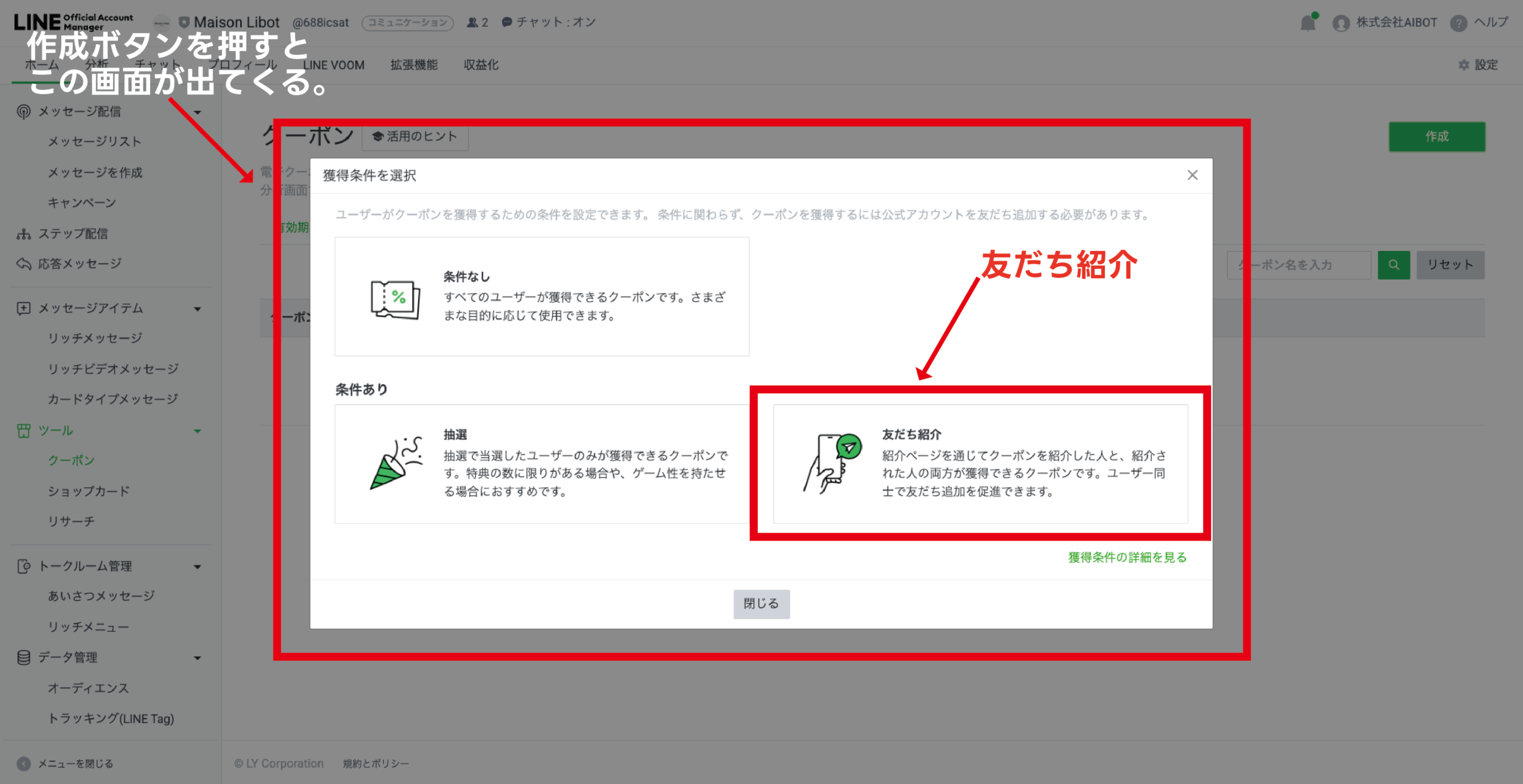Click the 閉じる button
Screen dimensions: 1523x784
761,604
